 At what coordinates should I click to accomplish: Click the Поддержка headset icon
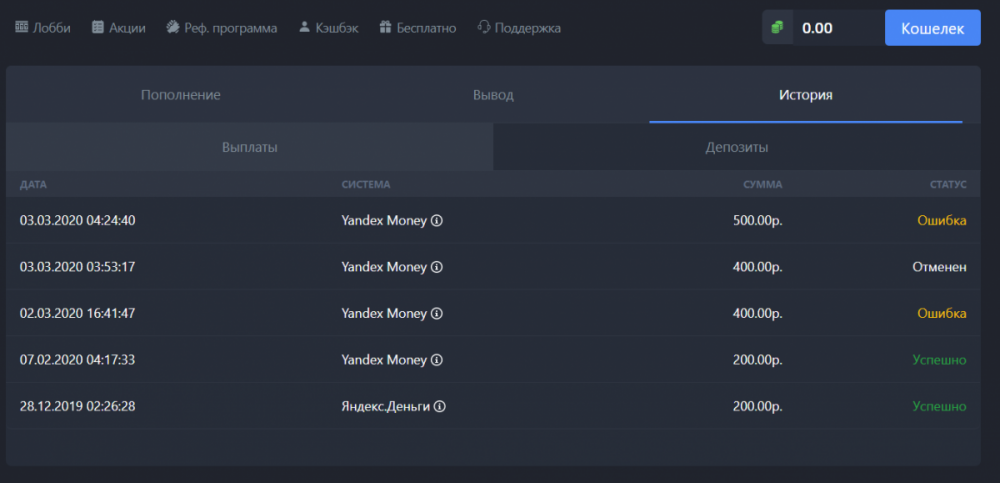[x=485, y=28]
